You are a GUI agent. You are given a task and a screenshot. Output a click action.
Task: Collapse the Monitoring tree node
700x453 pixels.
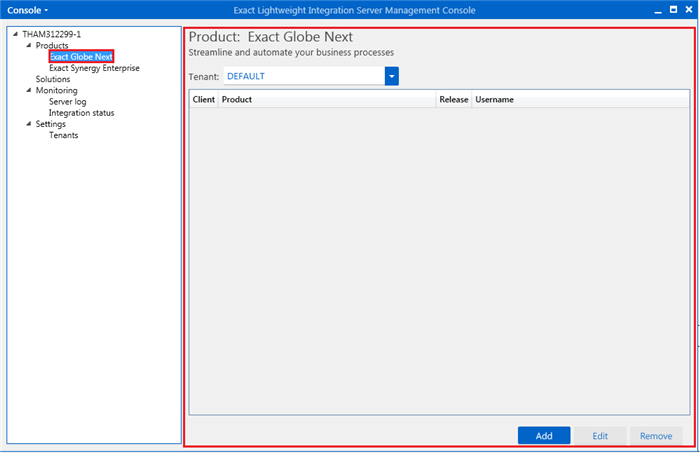pyautogui.click(x=29, y=90)
